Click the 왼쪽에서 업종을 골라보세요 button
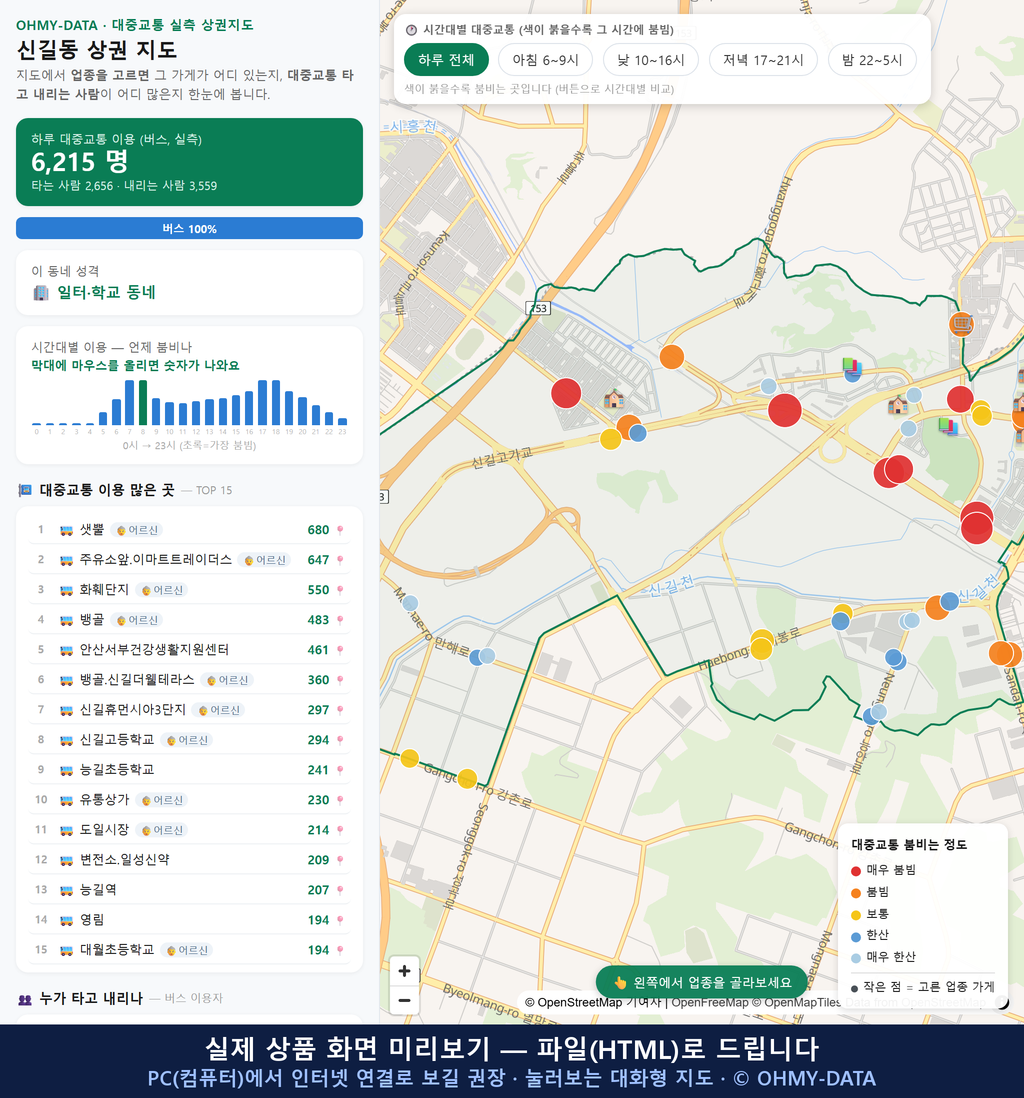The height and width of the screenshot is (1098, 1024). pos(702,982)
